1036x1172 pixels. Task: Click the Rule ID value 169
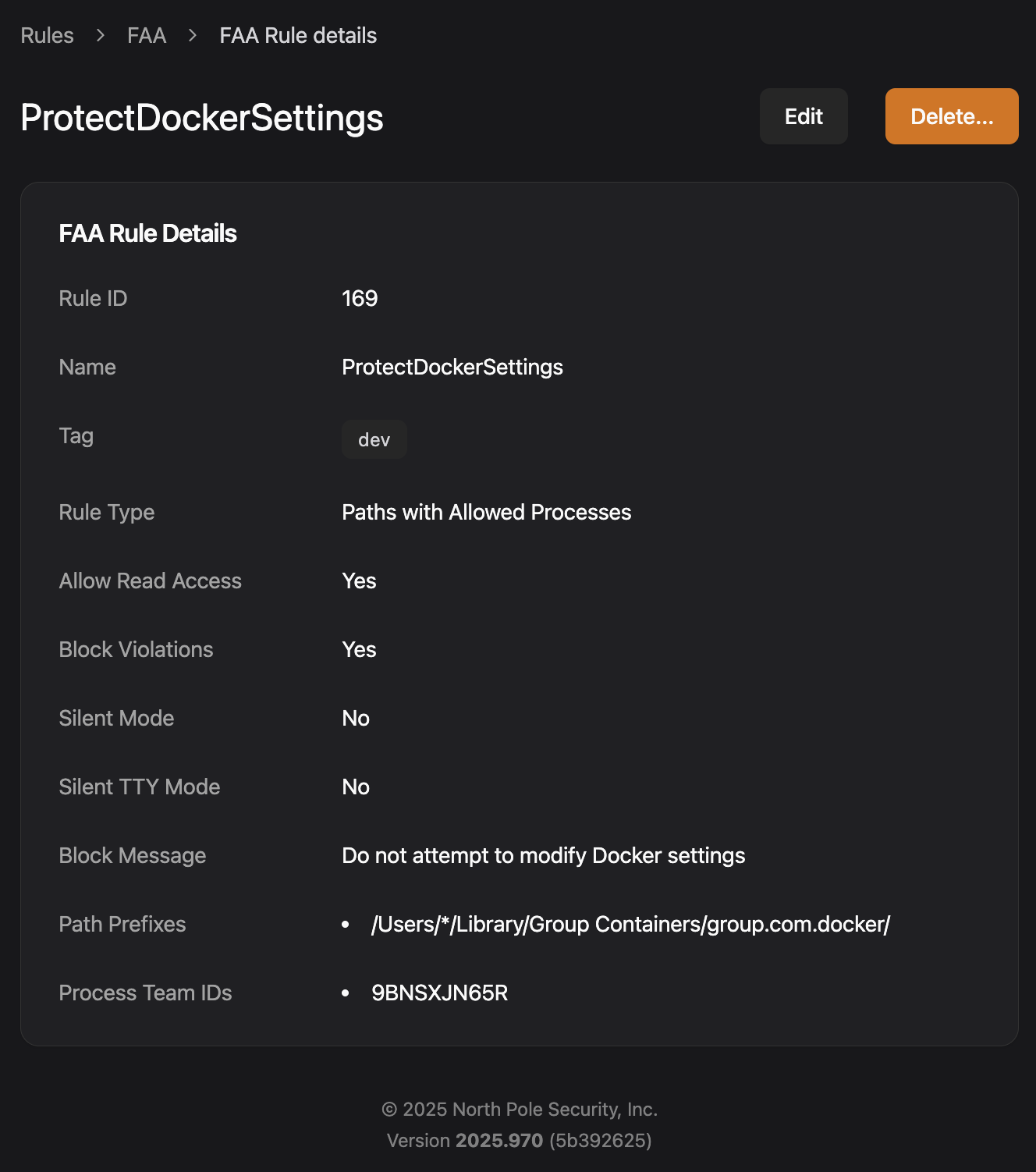point(360,298)
